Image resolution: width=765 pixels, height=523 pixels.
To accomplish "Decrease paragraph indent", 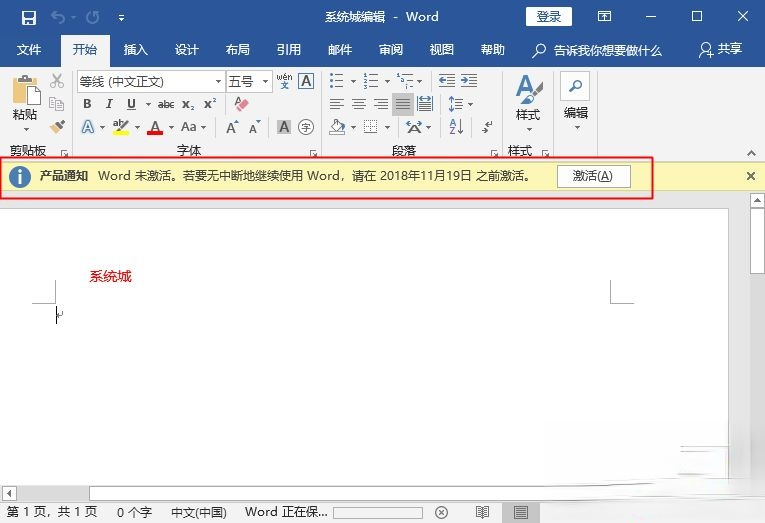I will tap(446, 80).
